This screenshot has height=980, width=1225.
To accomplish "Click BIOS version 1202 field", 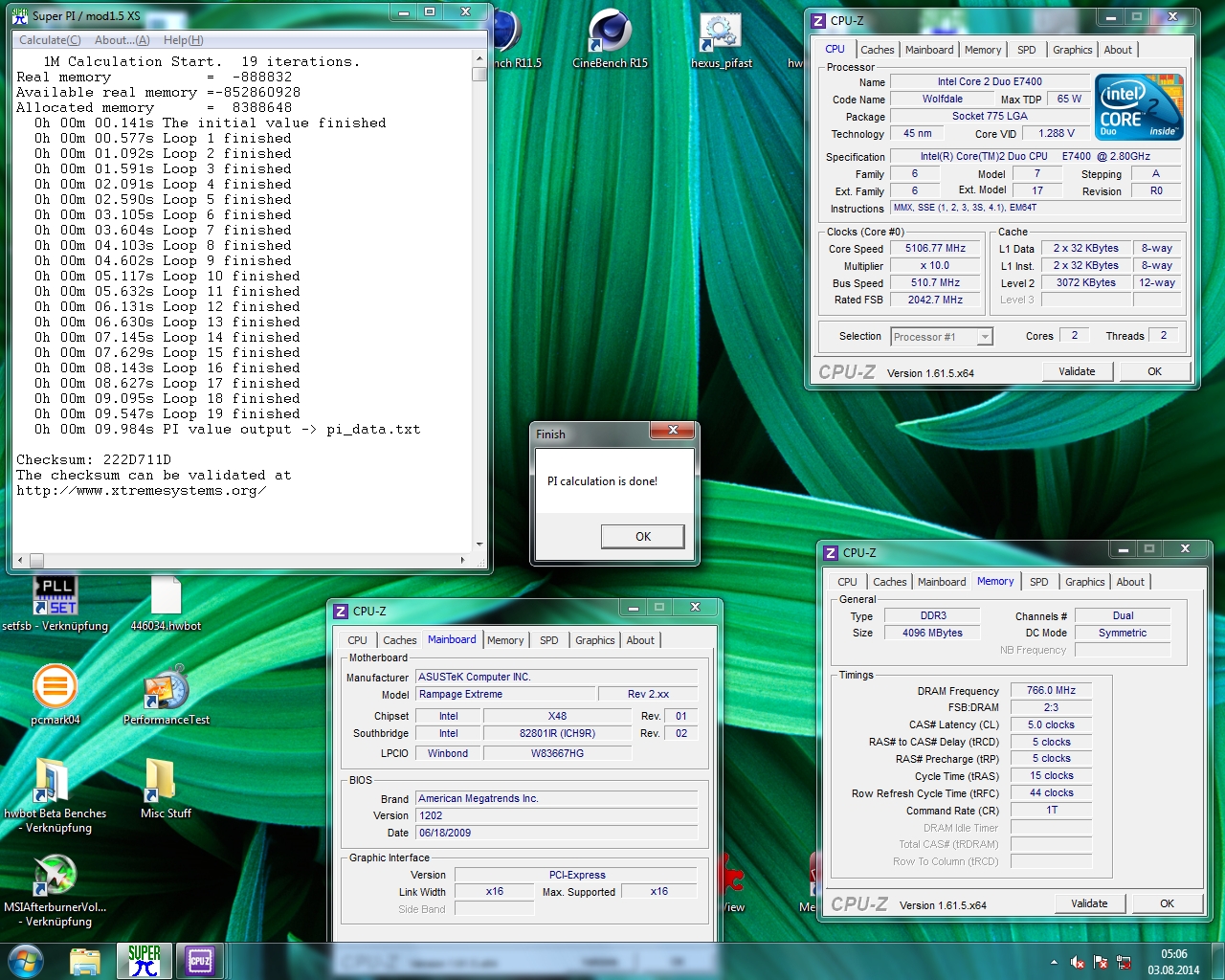I will 557,815.
